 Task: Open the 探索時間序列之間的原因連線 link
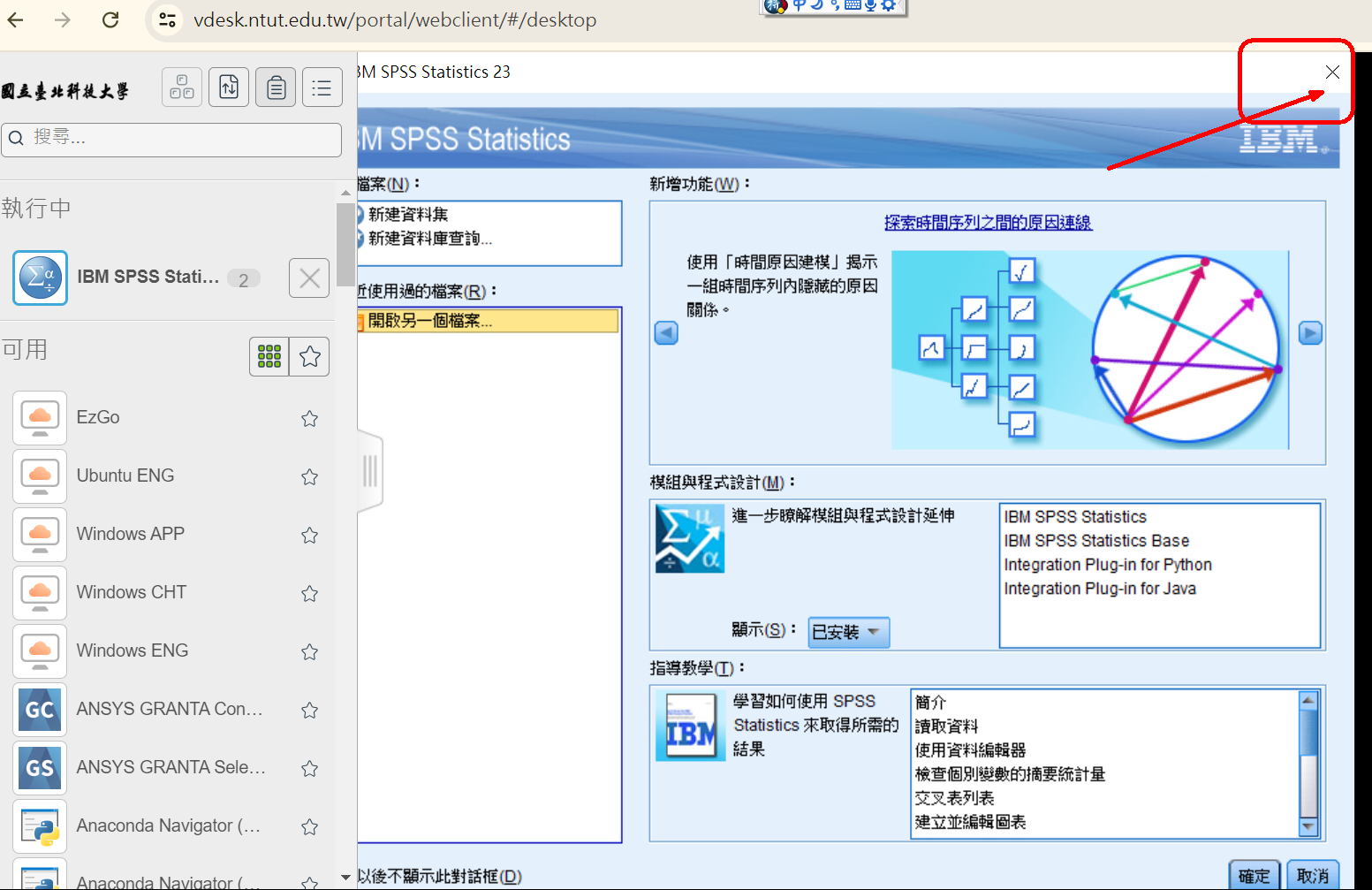(x=988, y=223)
